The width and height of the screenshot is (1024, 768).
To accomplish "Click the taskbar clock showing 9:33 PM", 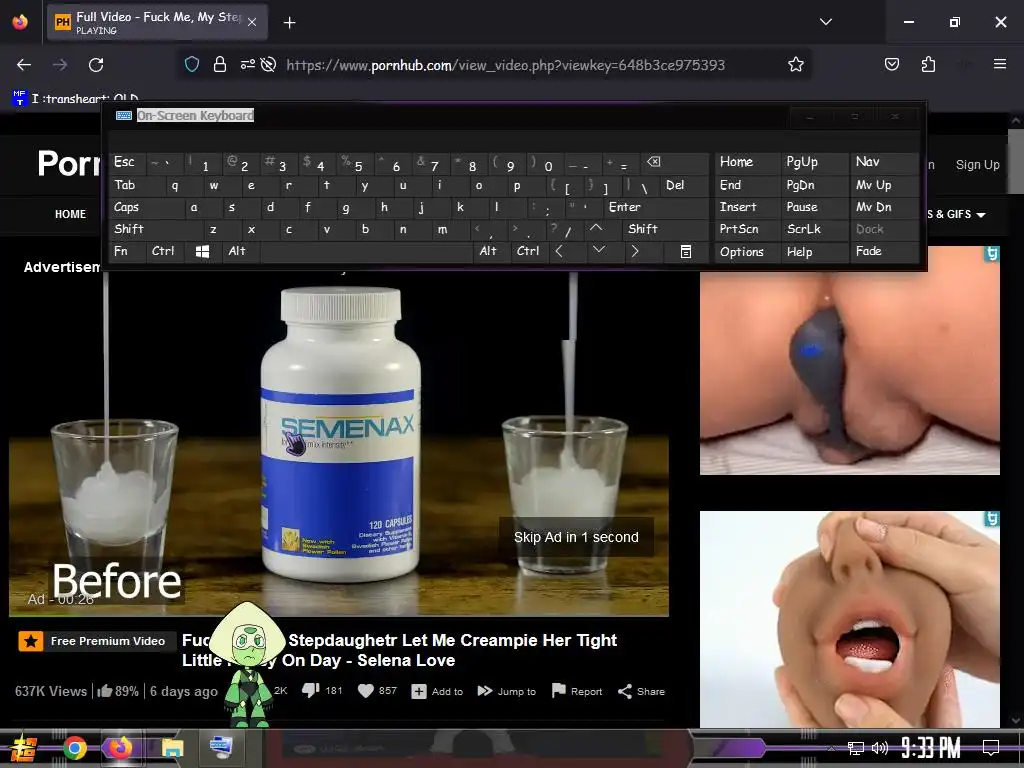I will tap(931, 747).
